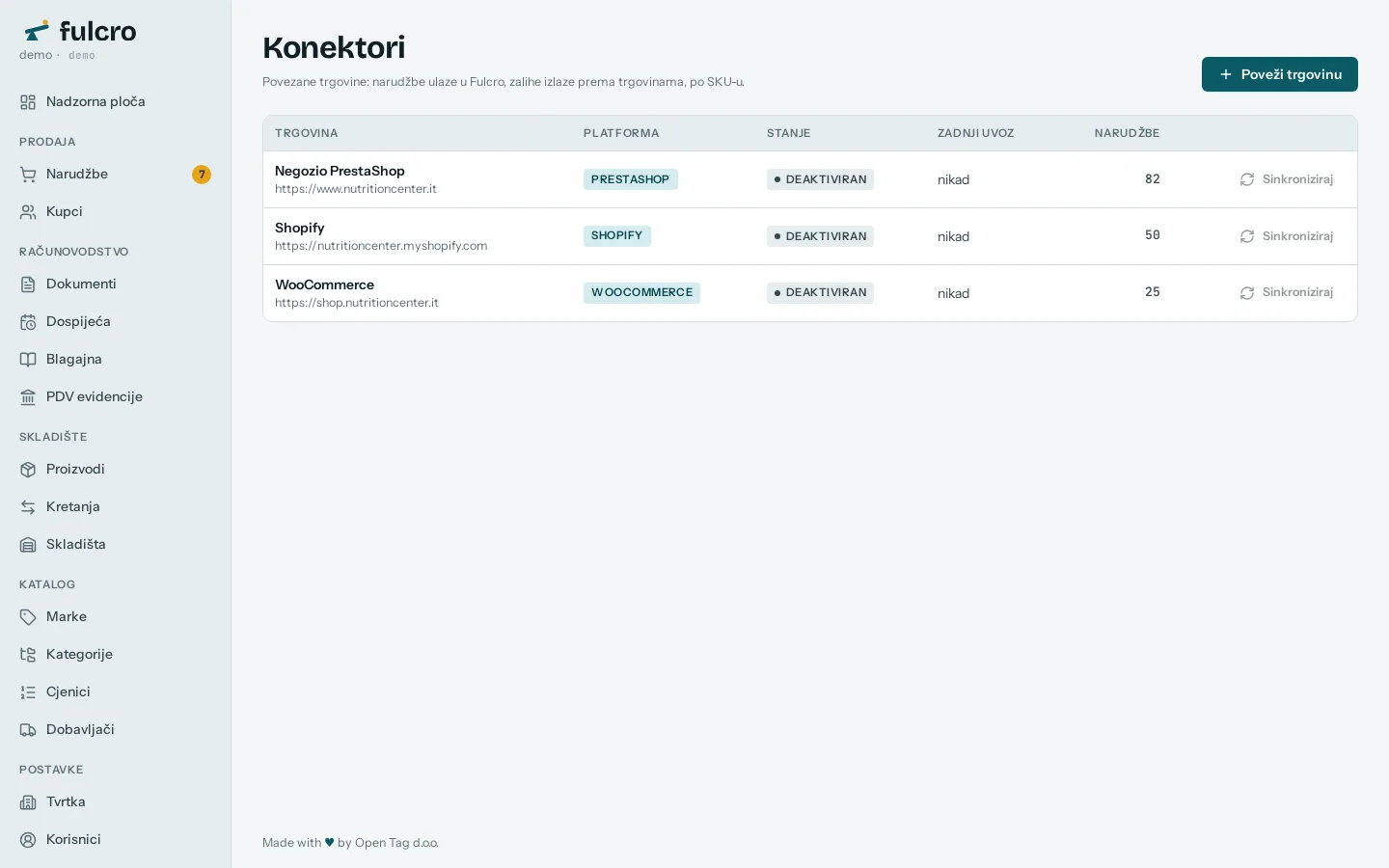Click the Marke tag icon
The height and width of the screenshot is (868, 1389).
28,617
